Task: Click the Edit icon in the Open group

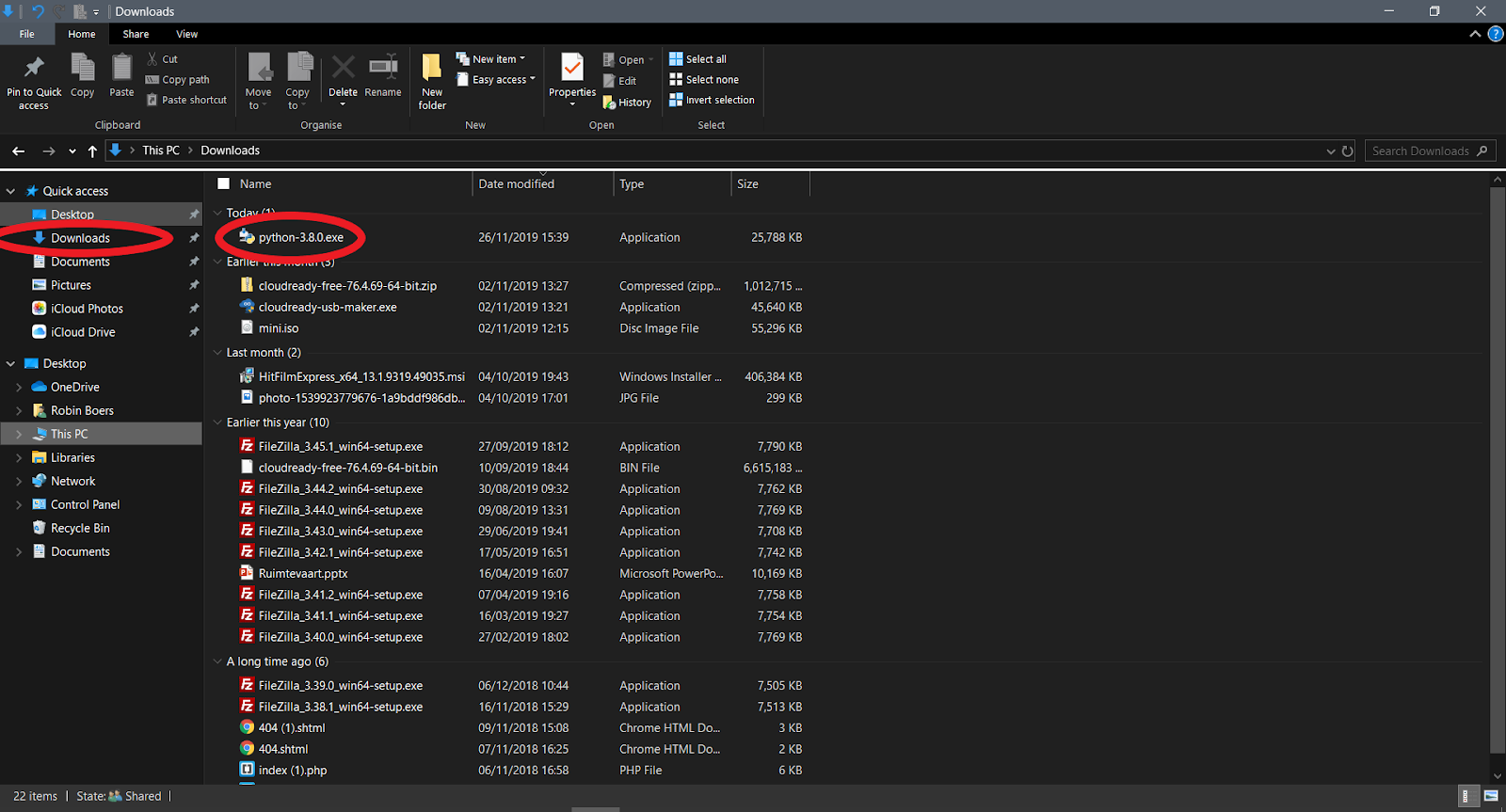Action: pos(609,81)
